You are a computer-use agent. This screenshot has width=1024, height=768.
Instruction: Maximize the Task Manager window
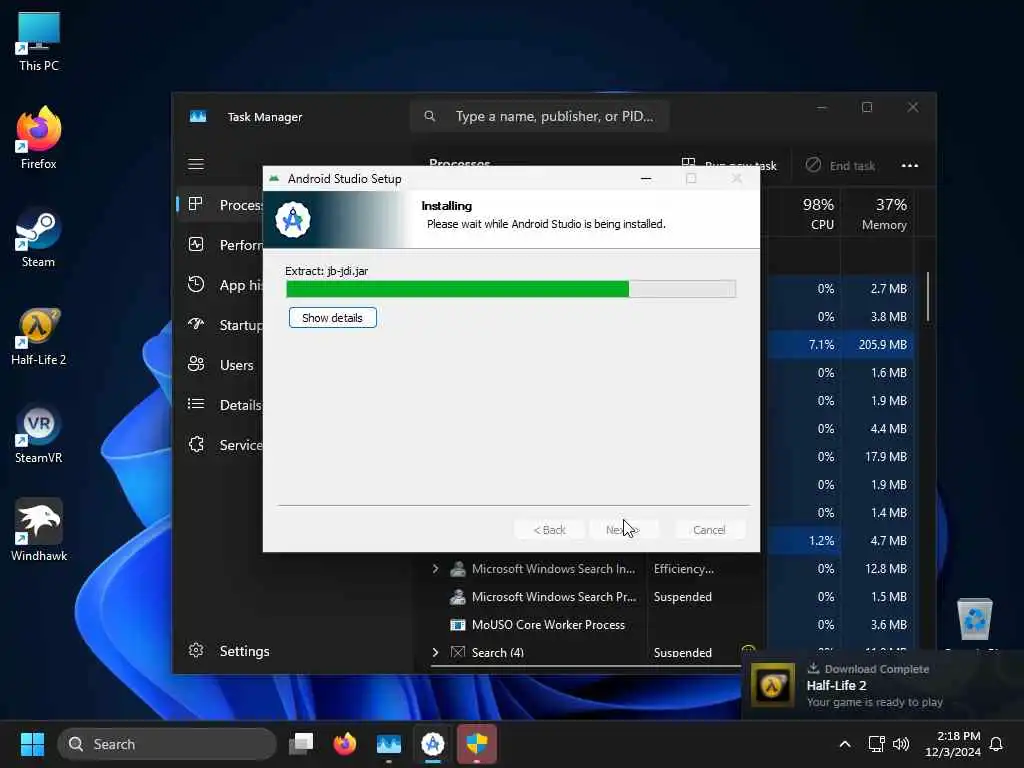pos(867,108)
